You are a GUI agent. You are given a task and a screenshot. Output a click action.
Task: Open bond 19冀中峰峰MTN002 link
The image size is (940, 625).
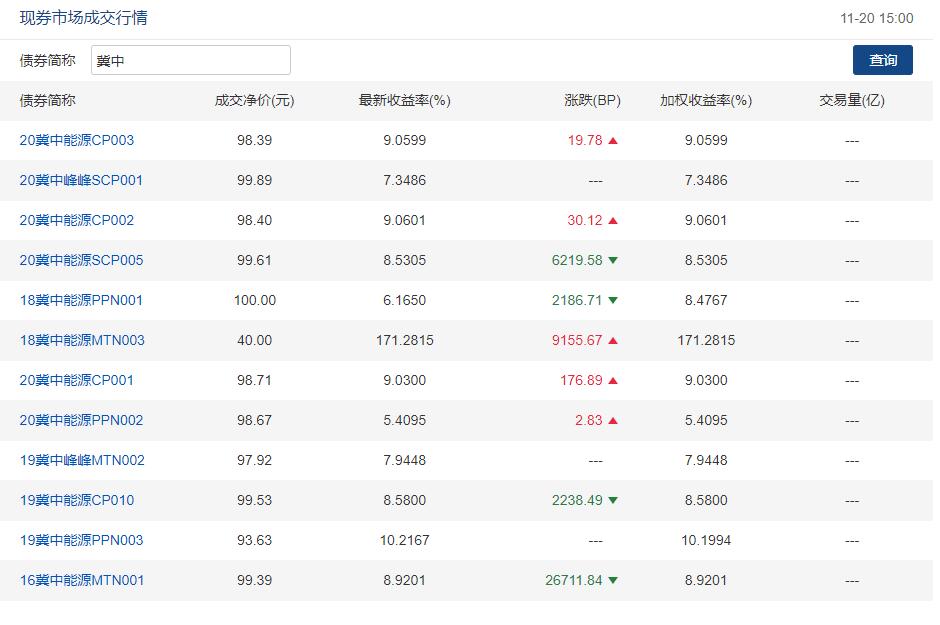(x=82, y=460)
